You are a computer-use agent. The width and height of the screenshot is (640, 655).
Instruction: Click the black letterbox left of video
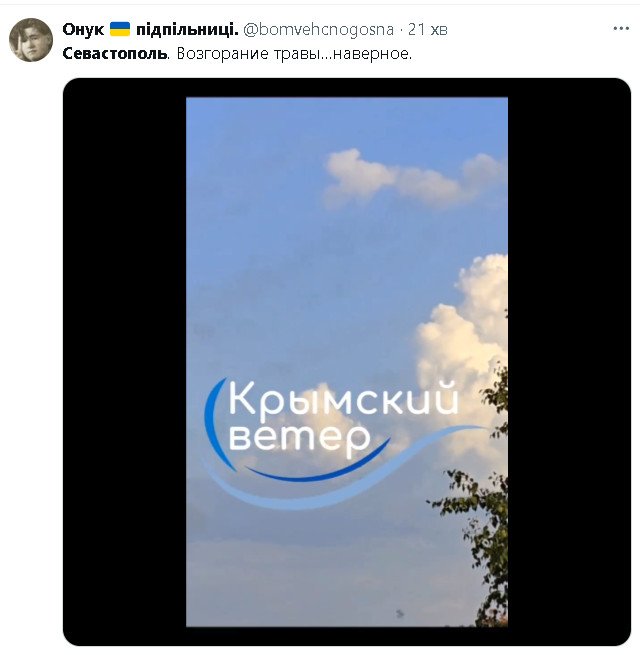(124, 362)
